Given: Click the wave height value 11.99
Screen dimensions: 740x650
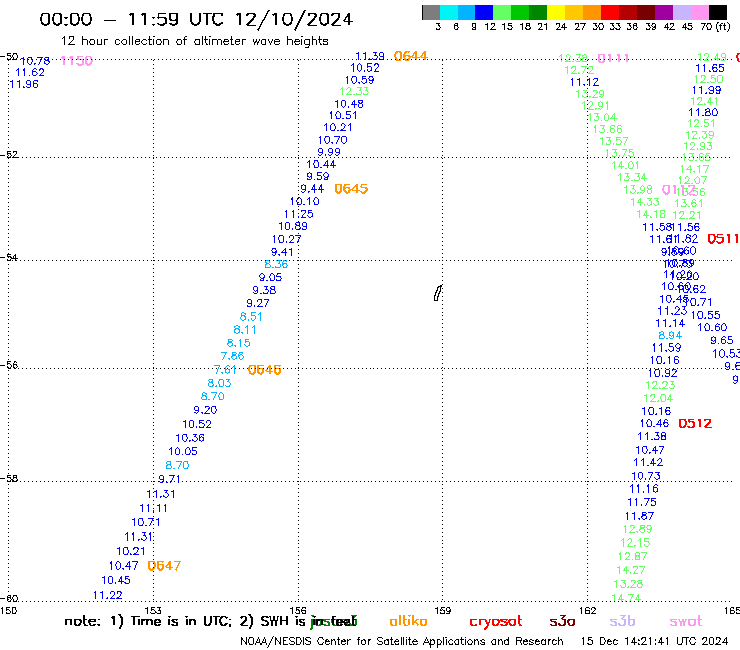Looking at the screenshot, I should click(706, 90).
